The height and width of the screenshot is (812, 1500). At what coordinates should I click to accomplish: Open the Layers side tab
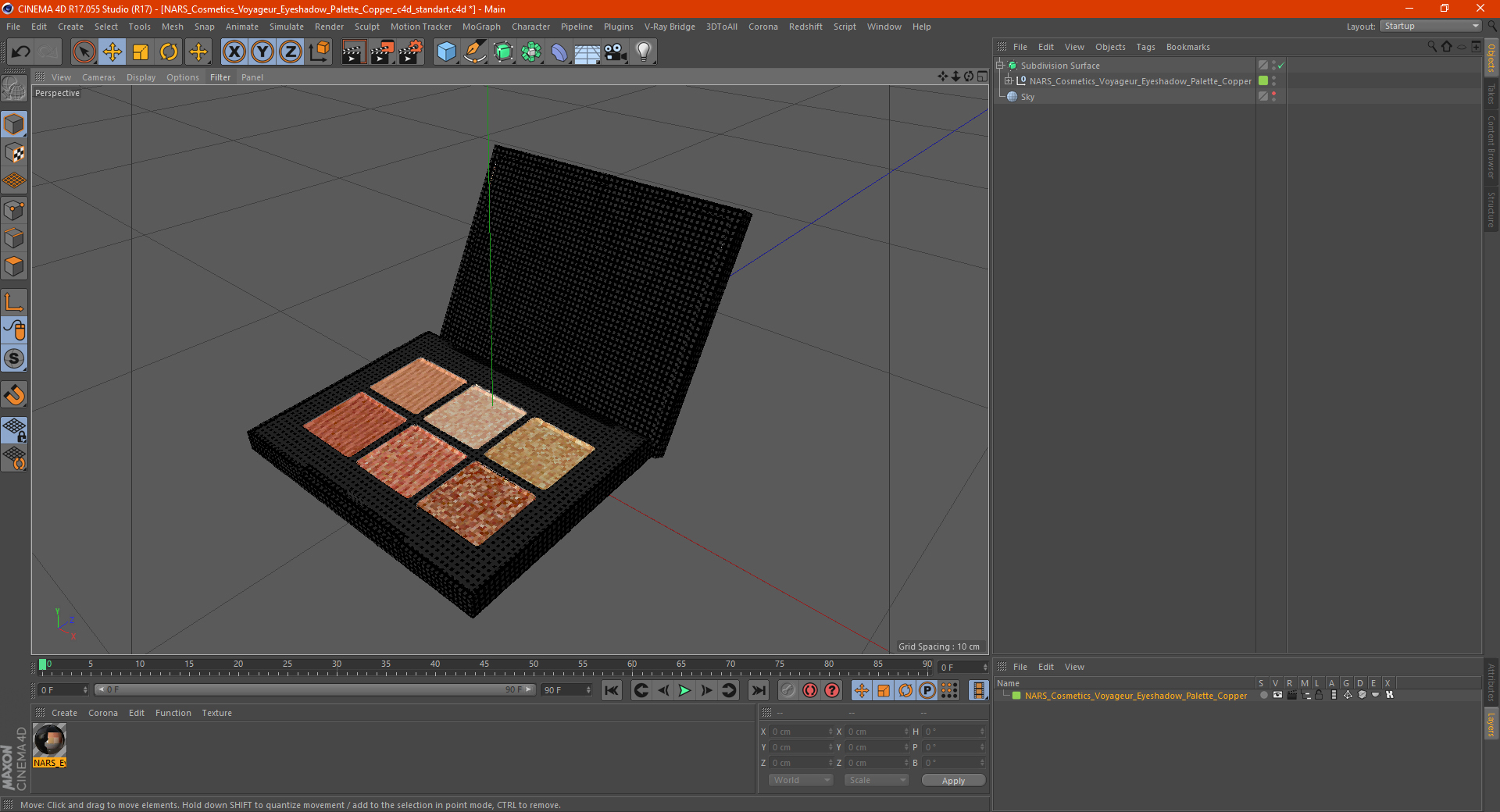pos(1491,724)
